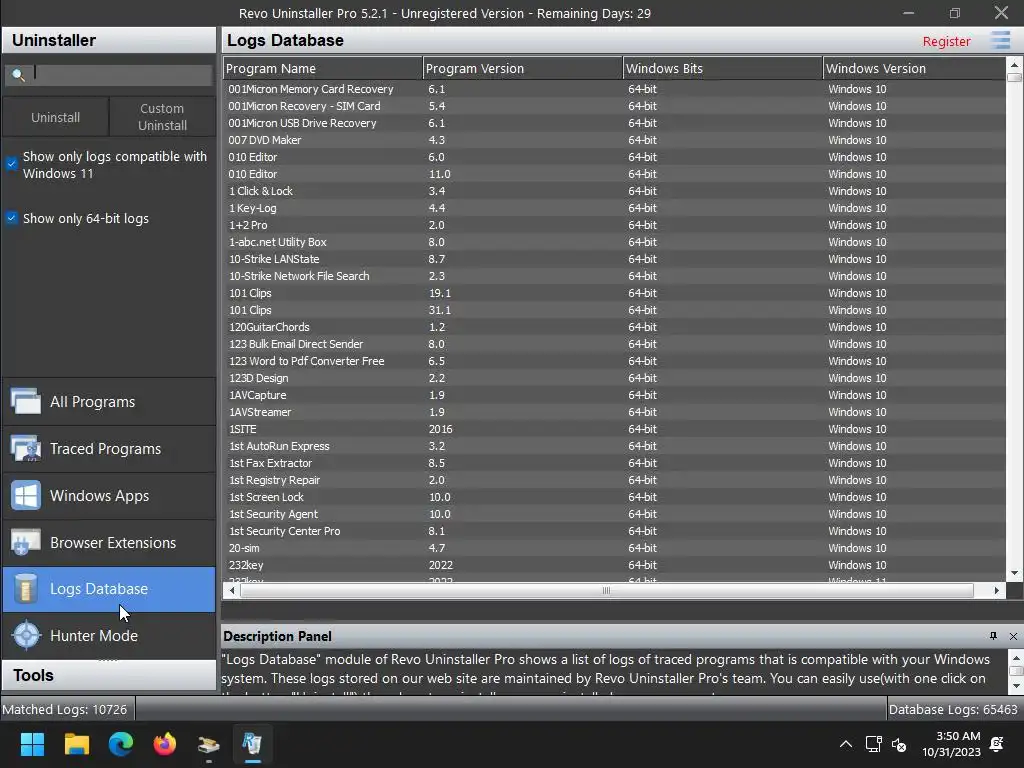Open the notification center icon
The width and height of the screenshot is (1024, 768).
[997, 744]
